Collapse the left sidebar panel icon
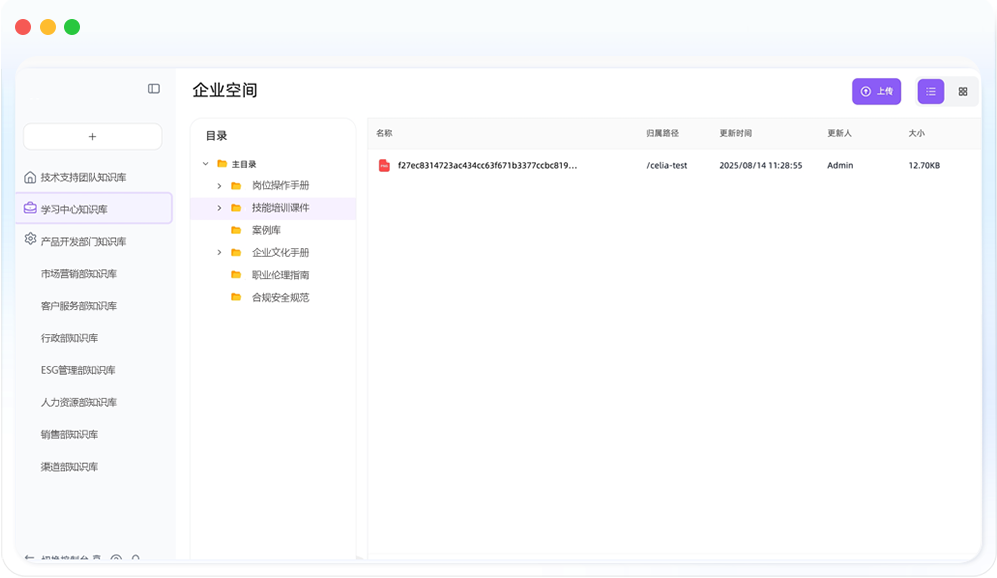 click(x=154, y=89)
